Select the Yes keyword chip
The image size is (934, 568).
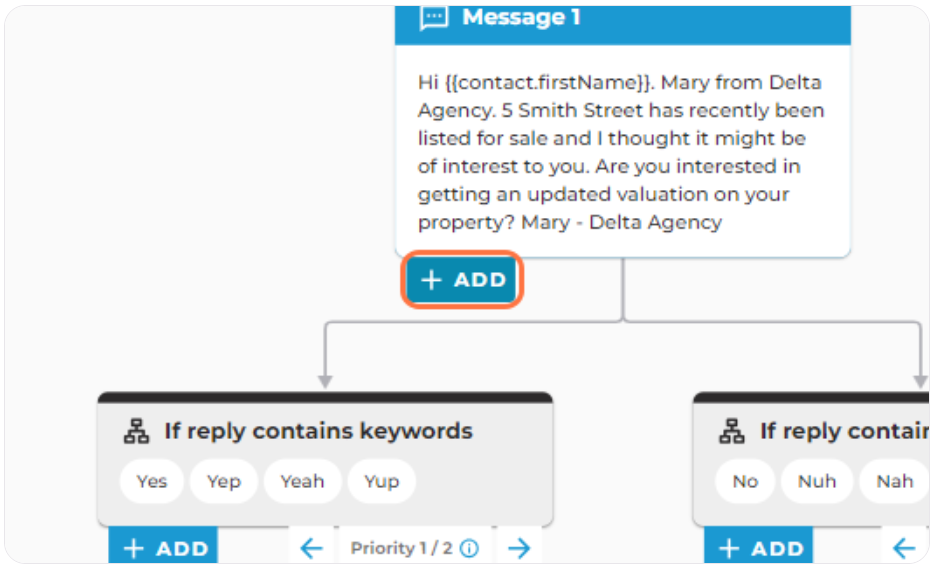click(152, 481)
